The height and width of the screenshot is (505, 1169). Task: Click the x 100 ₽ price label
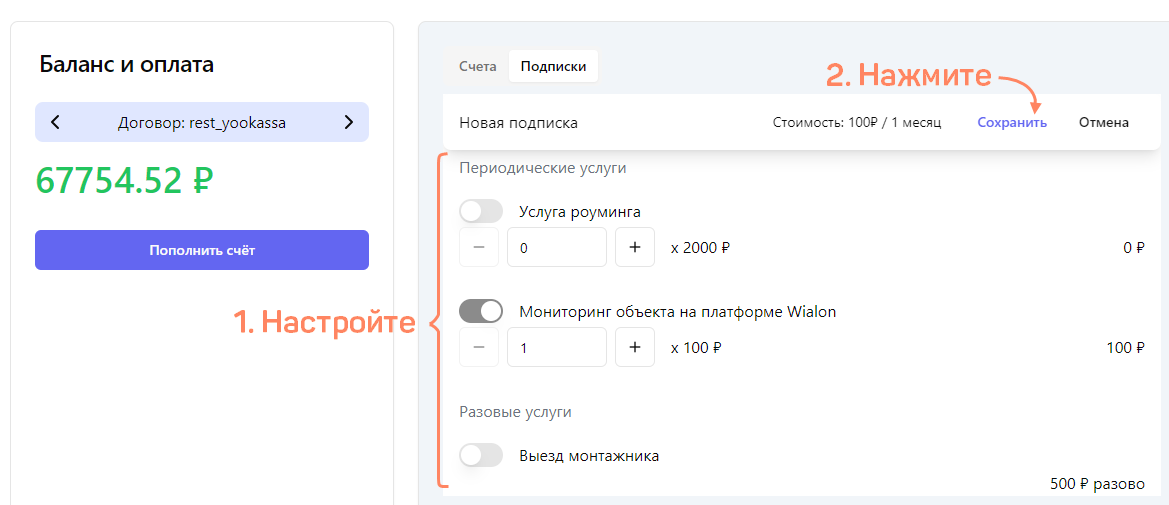(696, 348)
